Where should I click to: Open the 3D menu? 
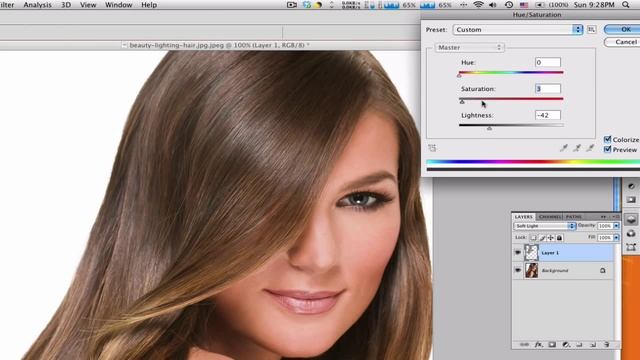tap(66, 5)
